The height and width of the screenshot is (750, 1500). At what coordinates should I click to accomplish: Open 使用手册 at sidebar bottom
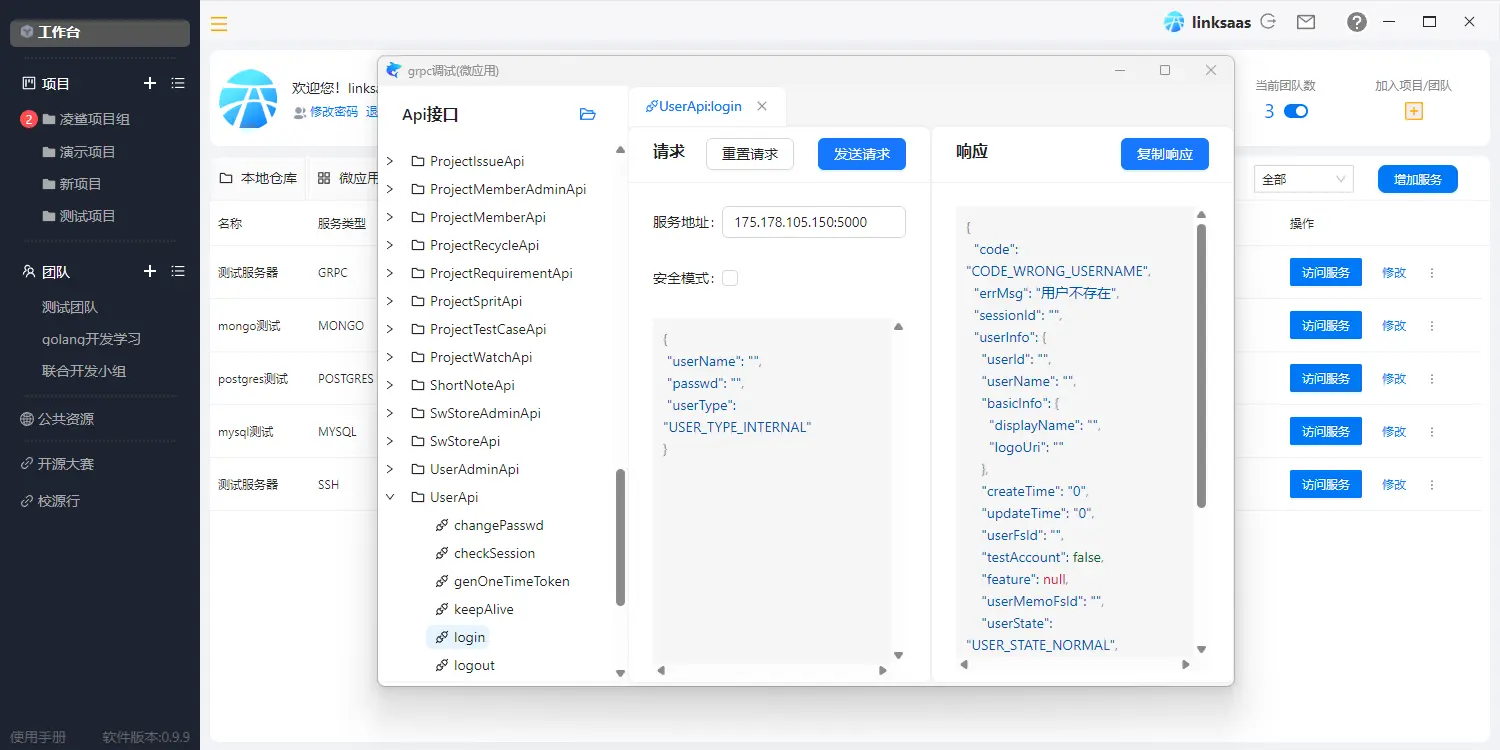click(x=38, y=737)
